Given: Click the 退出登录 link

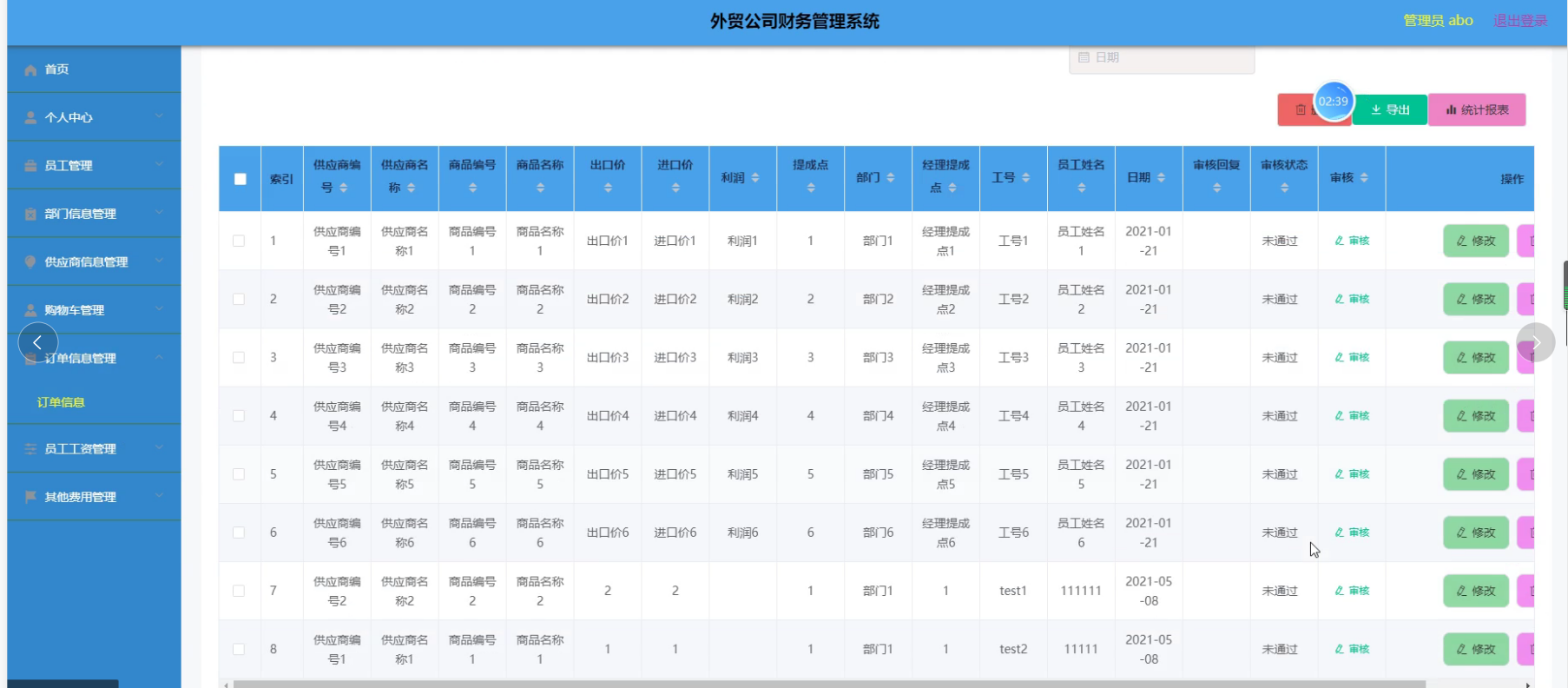Looking at the screenshot, I should click(x=1520, y=21).
